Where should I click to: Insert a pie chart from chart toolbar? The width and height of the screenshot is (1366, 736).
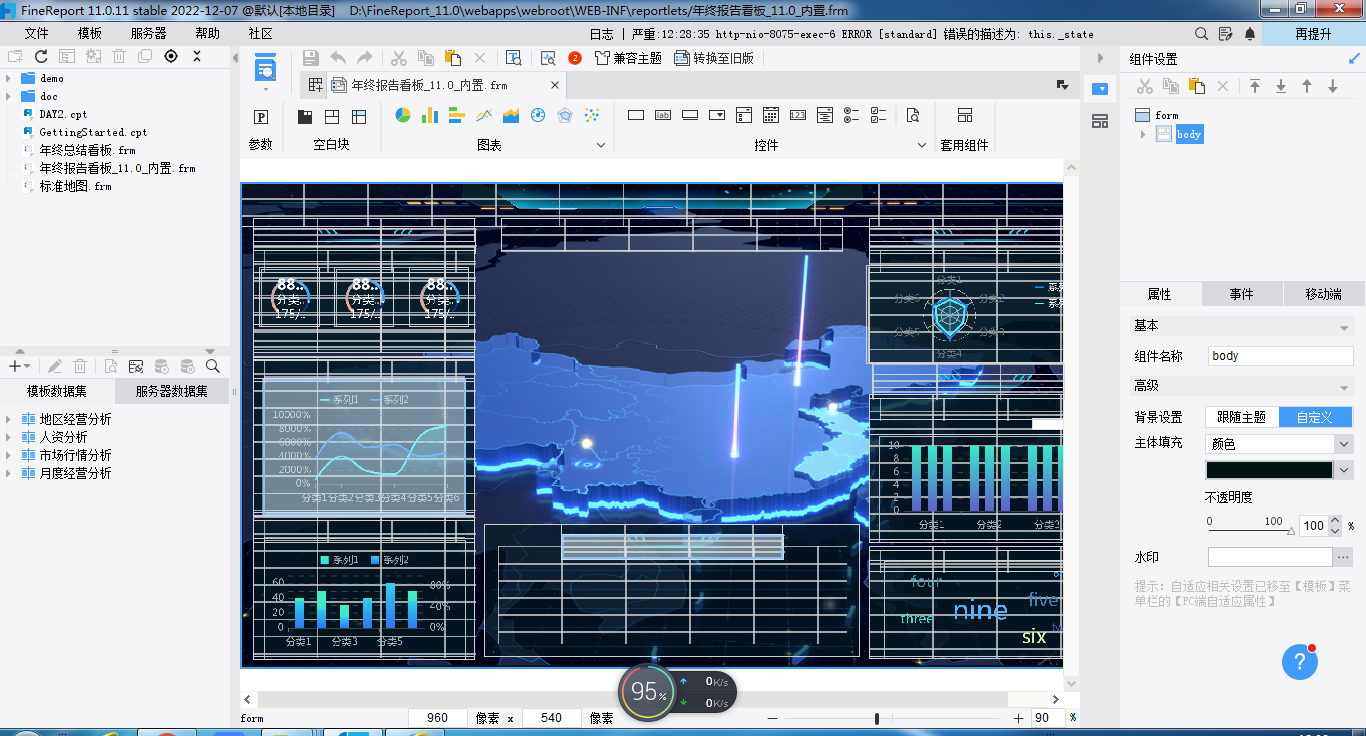pos(403,116)
